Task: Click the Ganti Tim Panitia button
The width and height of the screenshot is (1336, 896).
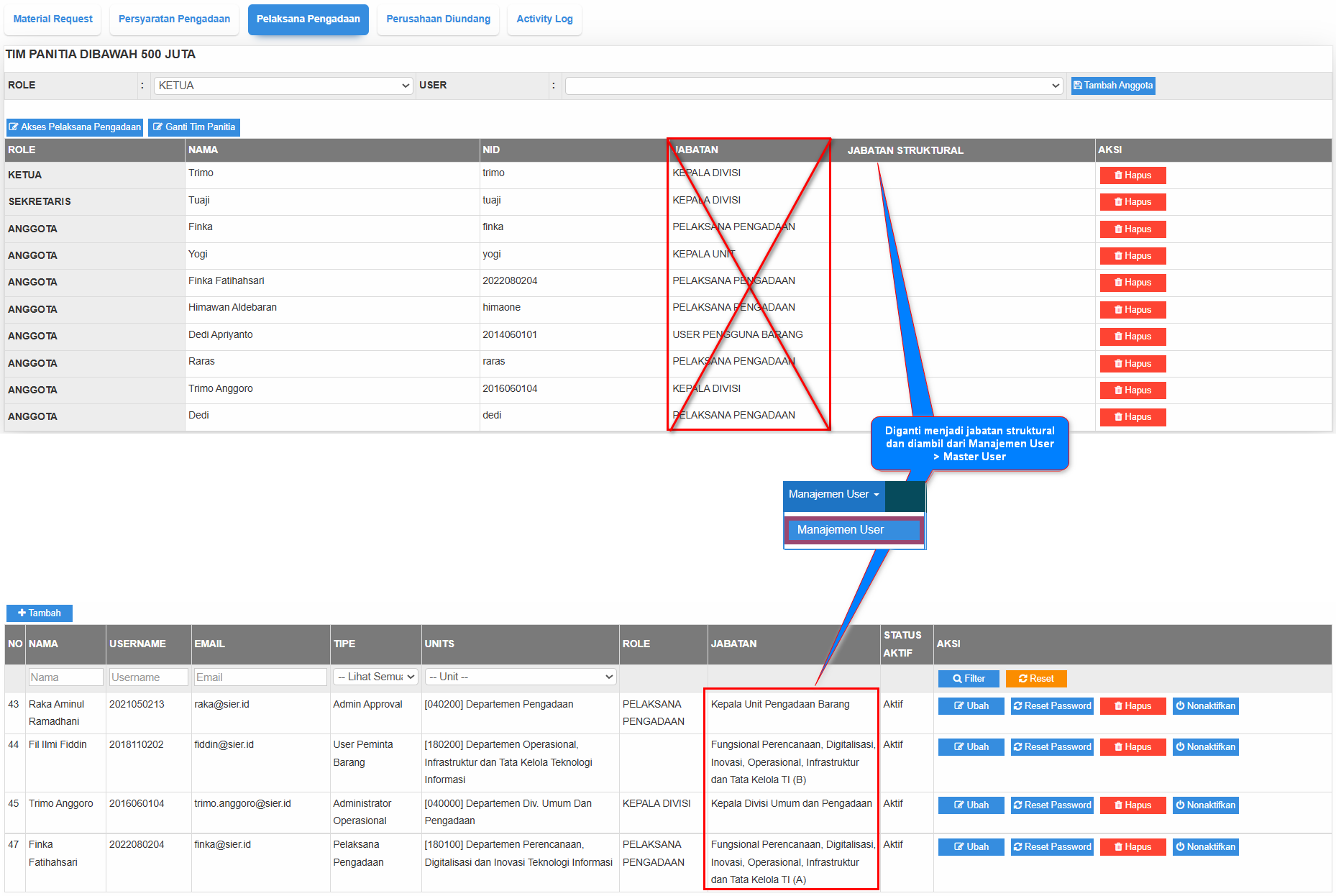Action: [x=194, y=127]
